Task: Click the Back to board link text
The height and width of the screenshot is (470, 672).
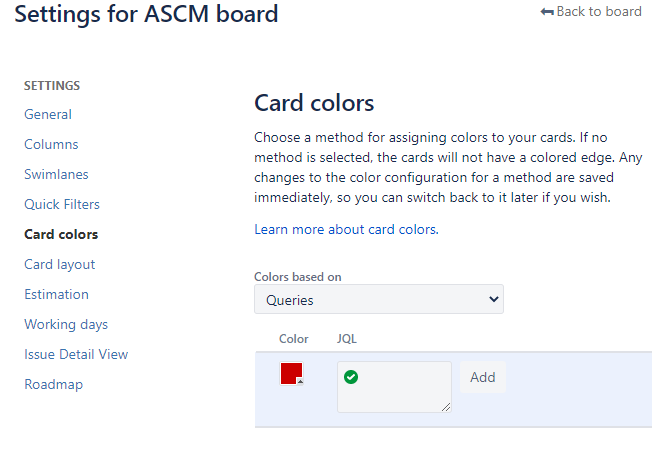Action: tap(599, 12)
